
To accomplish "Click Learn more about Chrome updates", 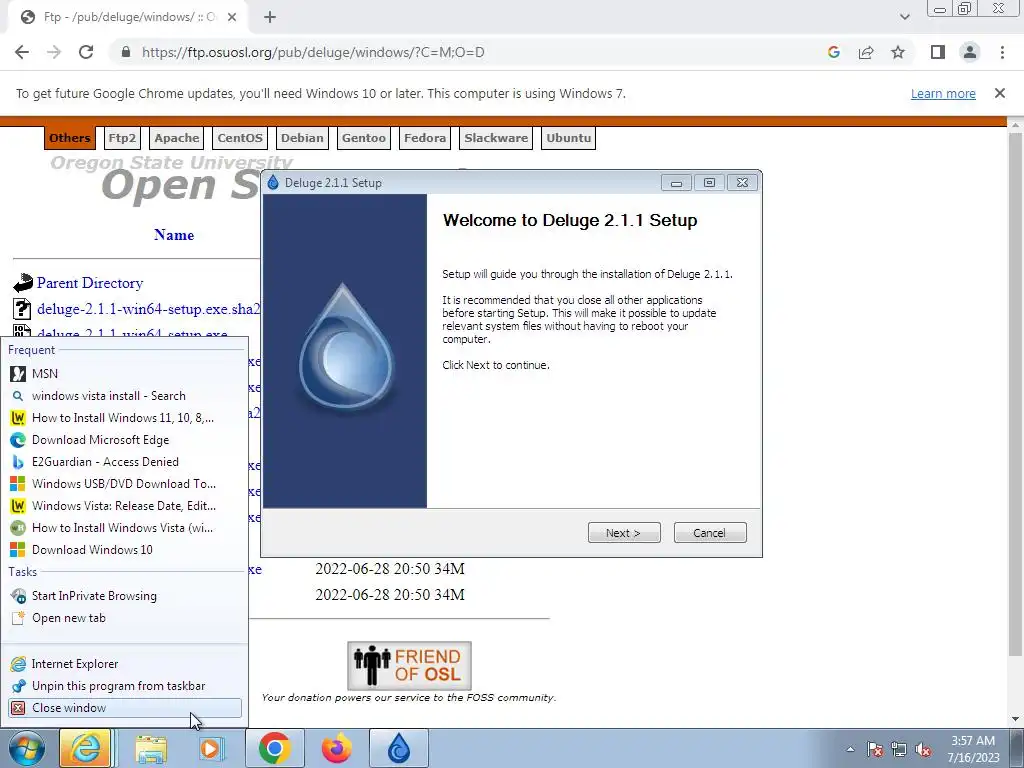I will [x=943, y=93].
